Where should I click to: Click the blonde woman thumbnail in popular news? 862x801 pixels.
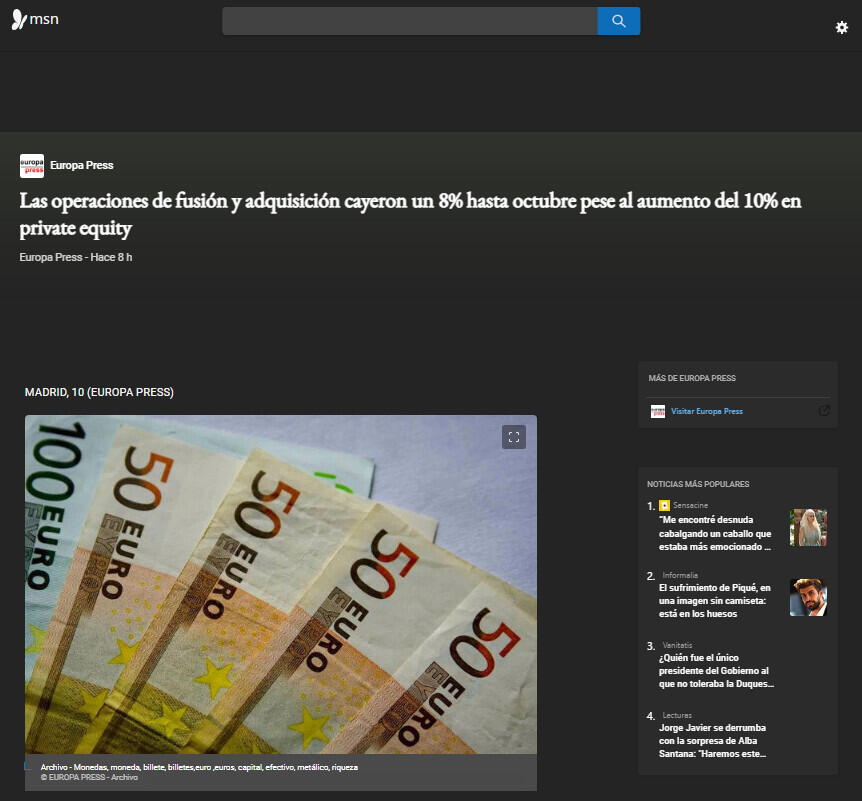pyautogui.click(x=808, y=527)
